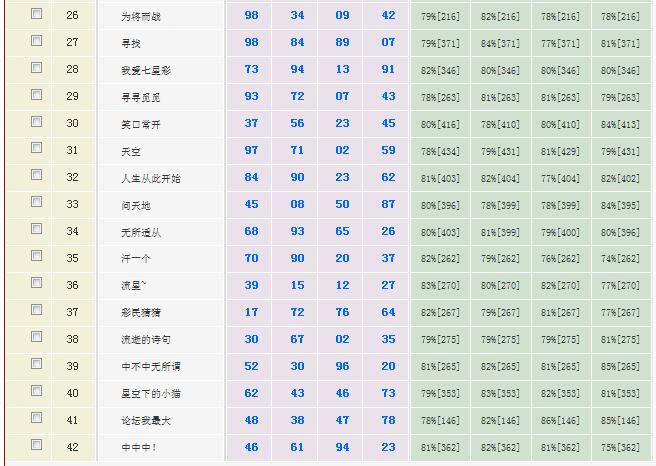The height and width of the screenshot is (466, 656).
Task: Toggle the checkbox beside row 39
Action: click(x=37, y=365)
